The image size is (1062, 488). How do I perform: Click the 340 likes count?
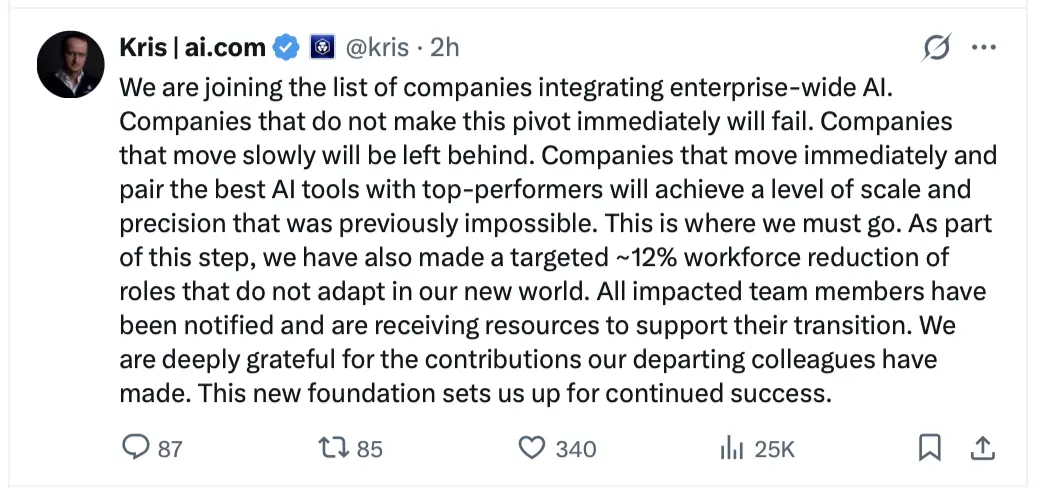coord(575,449)
